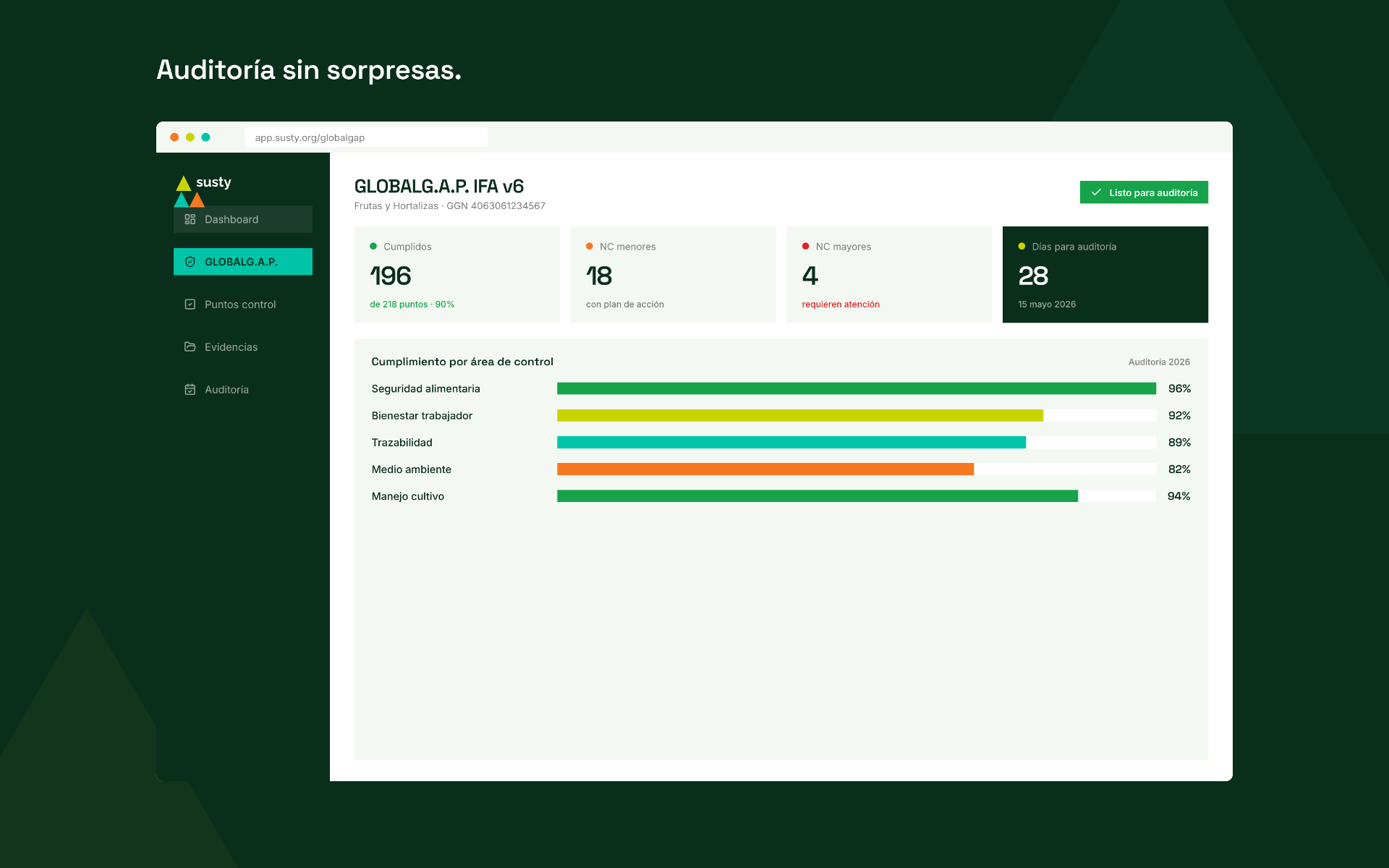
Task: Click the app.susty.org/globalgap address bar
Action: [x=366, y=137]
